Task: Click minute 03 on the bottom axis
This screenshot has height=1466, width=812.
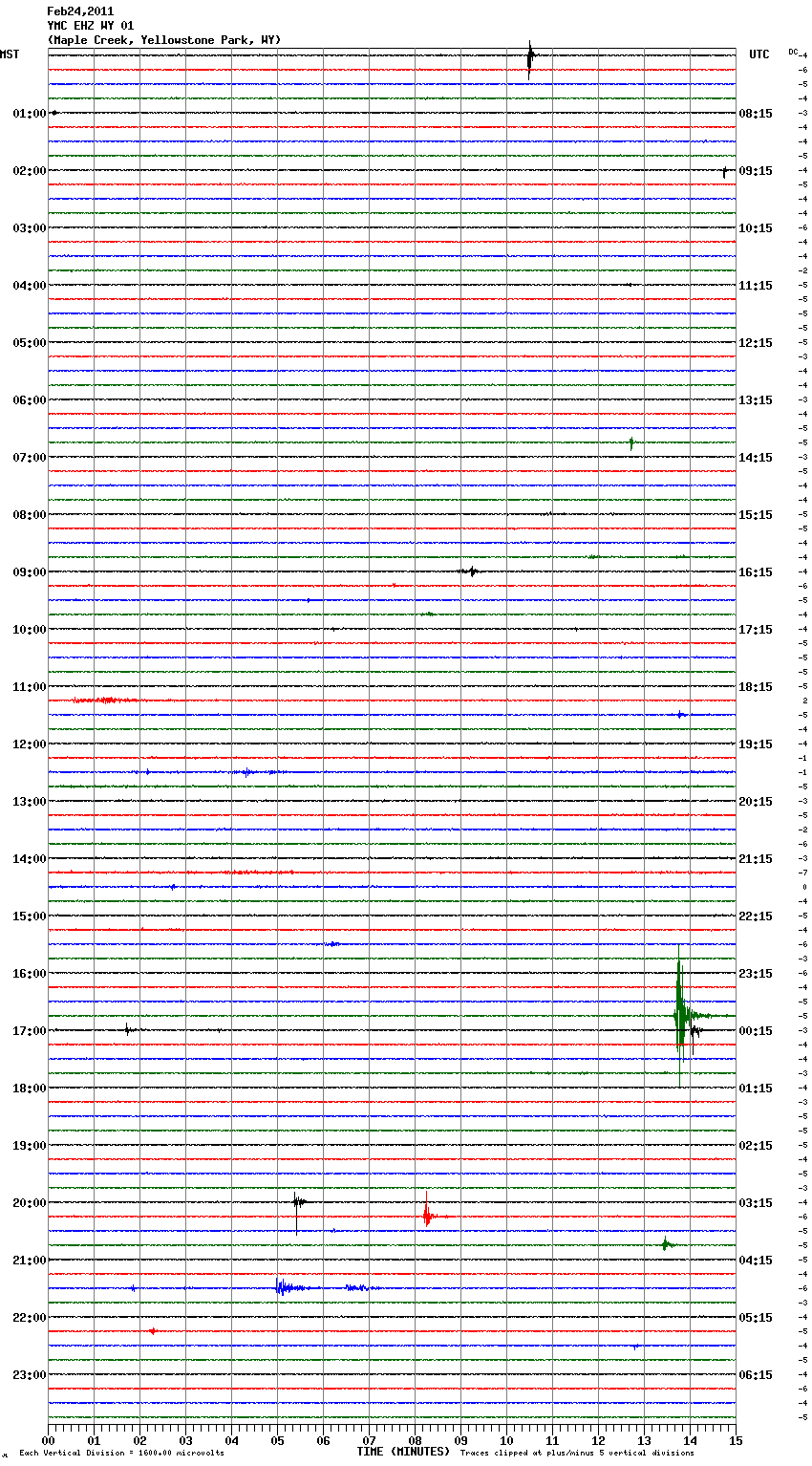Action: (x=185, y=1440)
